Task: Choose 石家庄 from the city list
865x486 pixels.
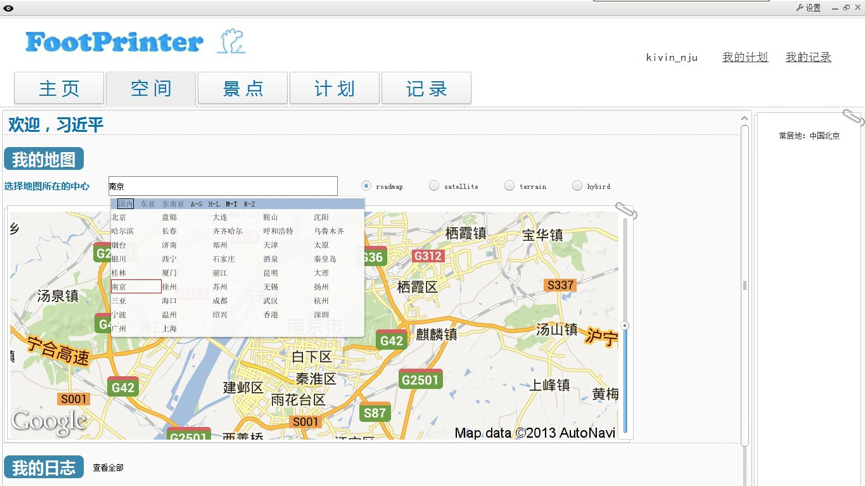Action: click(x=224, y=259)
